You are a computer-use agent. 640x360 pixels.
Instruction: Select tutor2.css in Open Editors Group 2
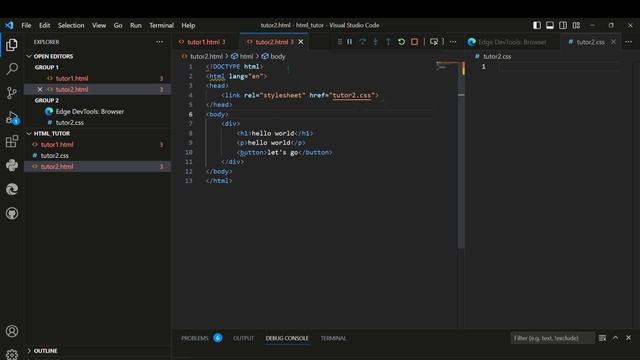[x=98, y=122]
